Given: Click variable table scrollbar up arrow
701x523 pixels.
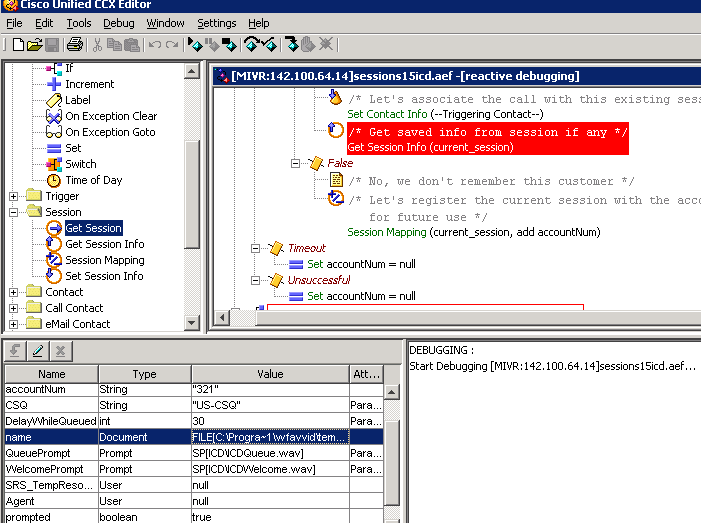Looking at the screenshot, I should [x=392, y=392].
